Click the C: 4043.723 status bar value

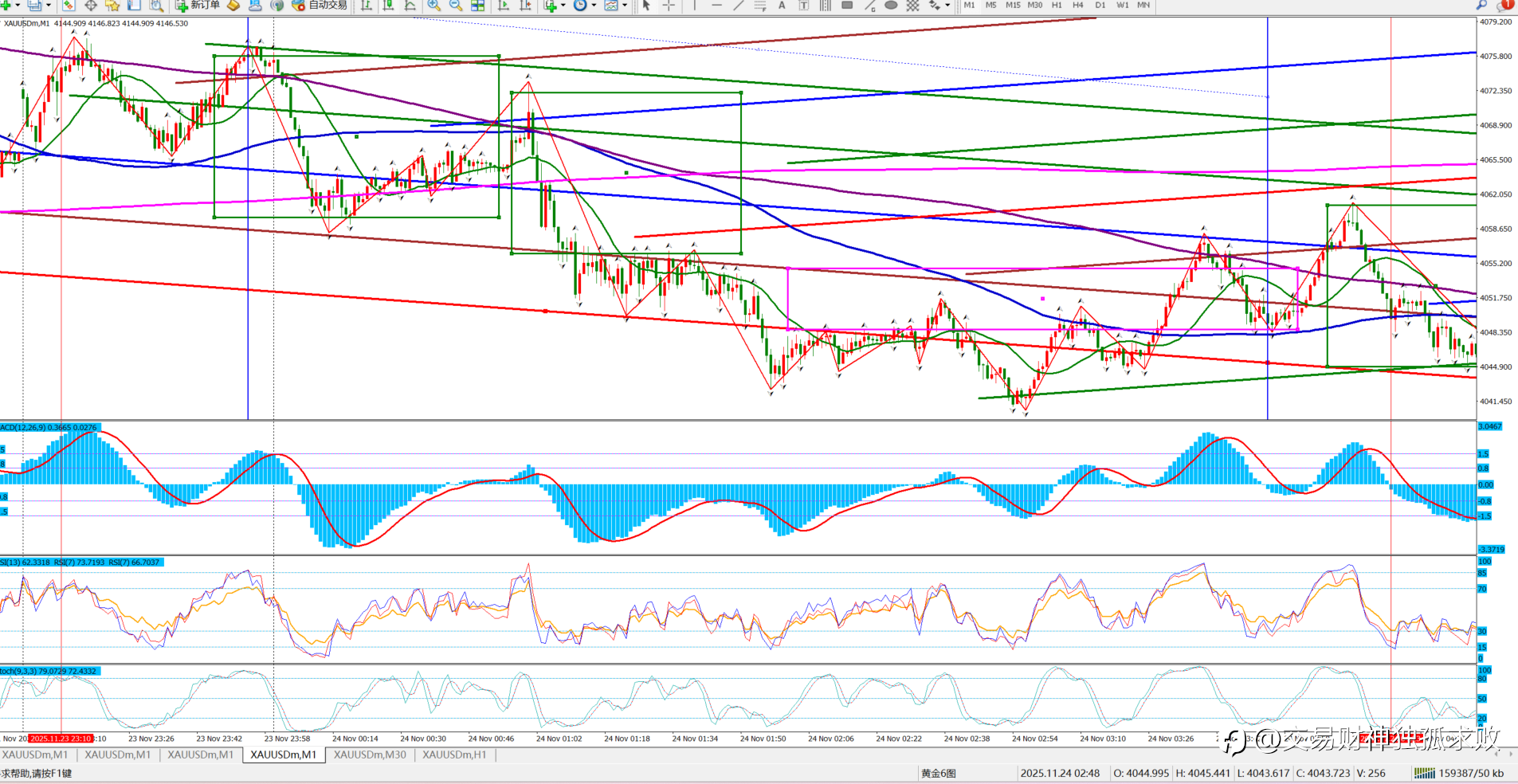[1324, 773]
